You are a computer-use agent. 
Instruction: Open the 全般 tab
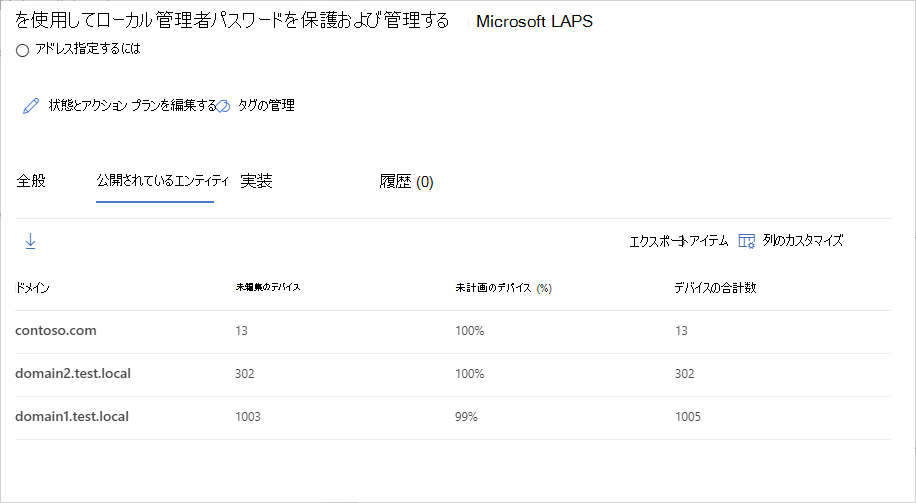click(31, 181)
